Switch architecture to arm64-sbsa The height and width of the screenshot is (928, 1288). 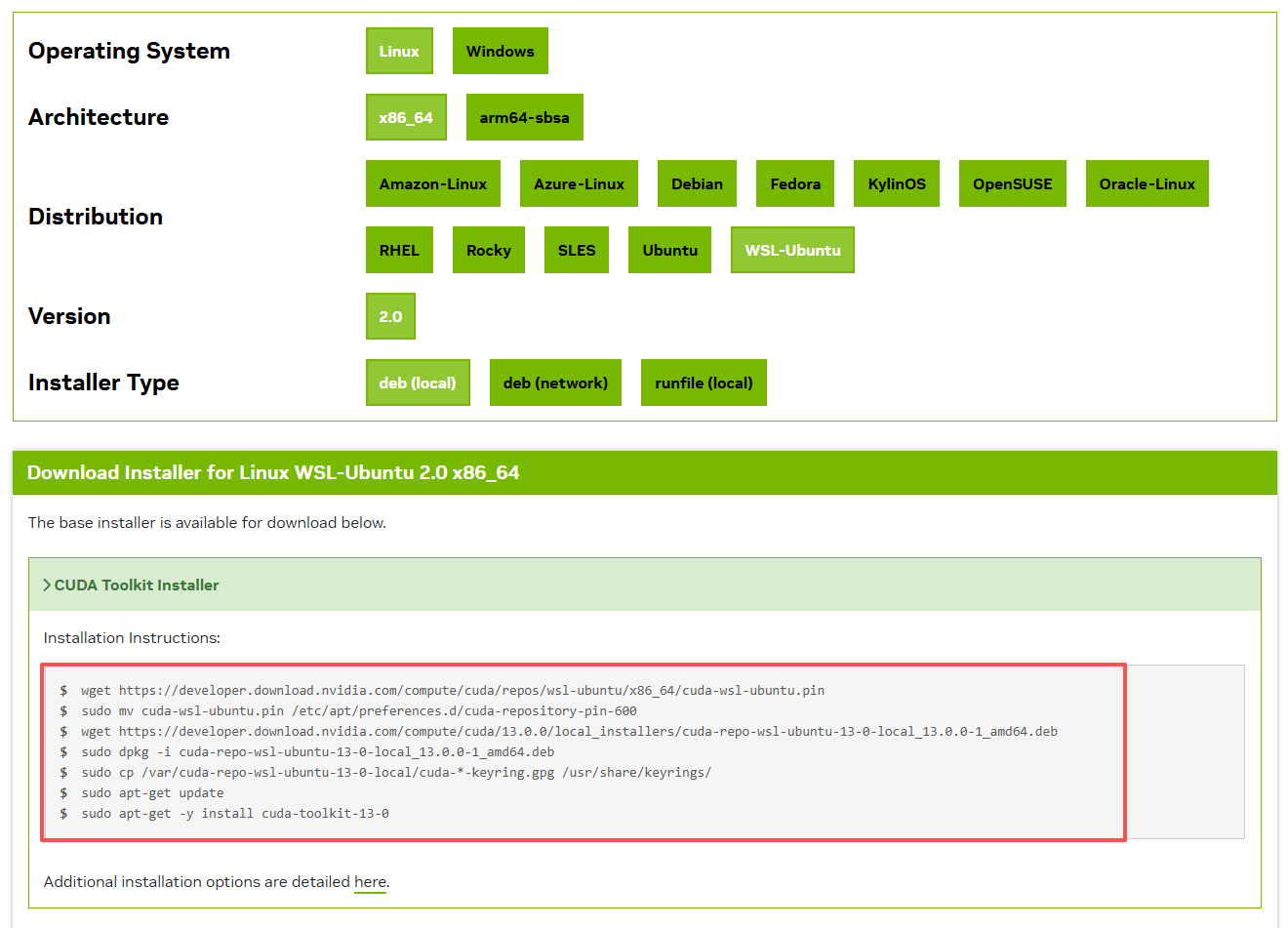click(524, 117)
